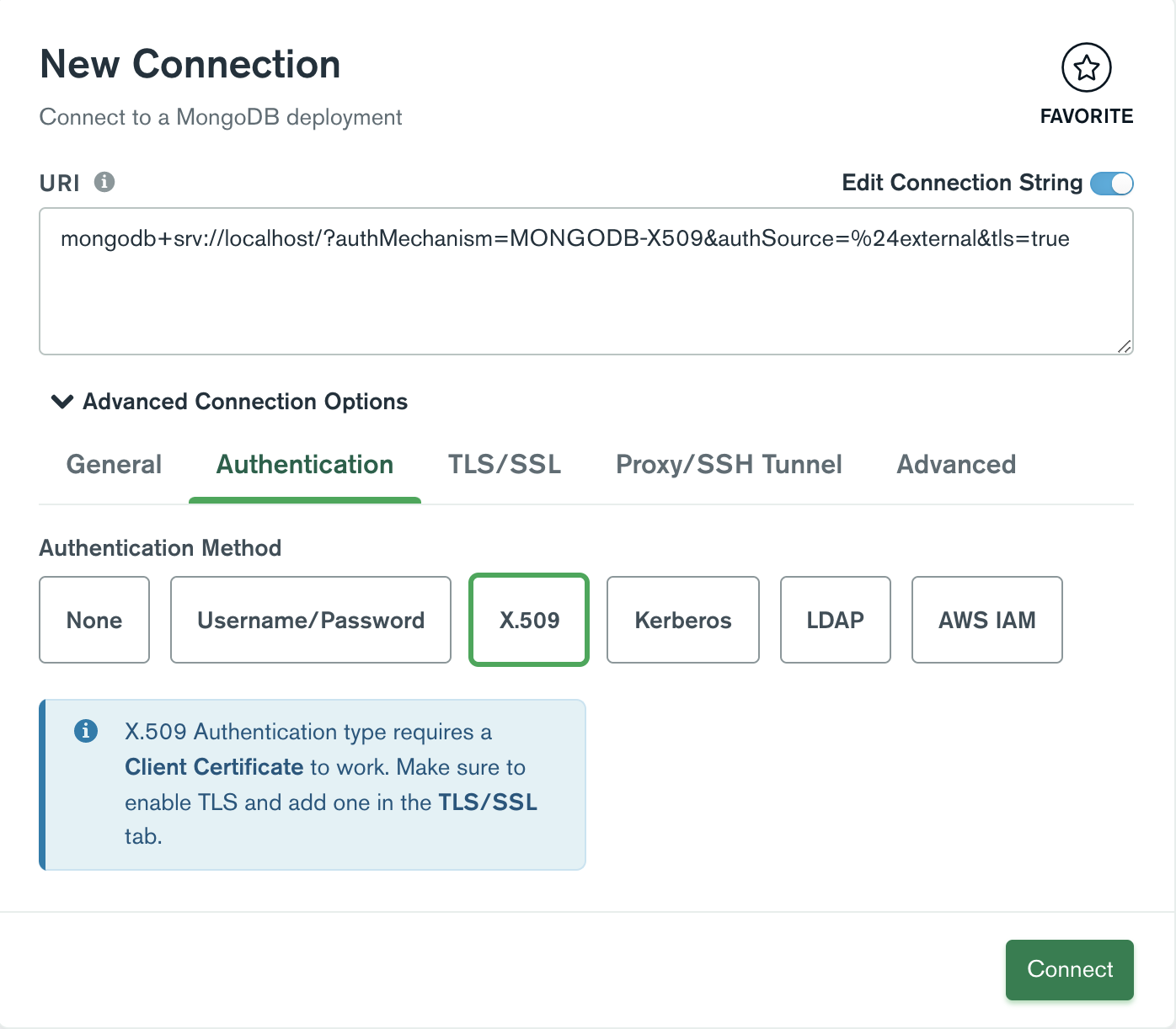Click the URI info icon

tap(104, 182)
